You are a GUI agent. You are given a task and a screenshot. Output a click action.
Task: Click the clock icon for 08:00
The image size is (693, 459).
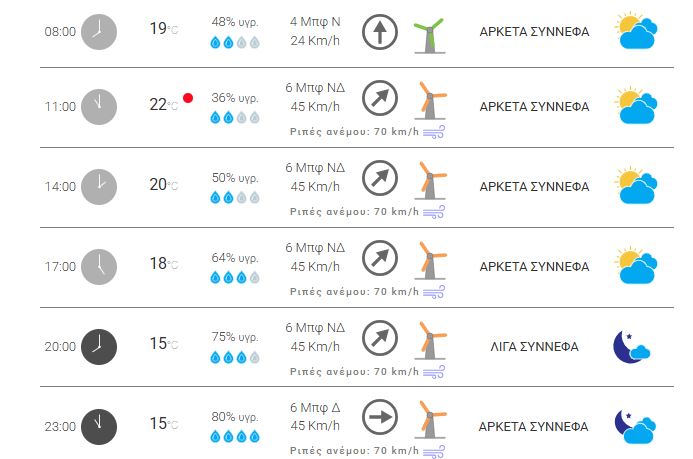(x=98, y=32)
